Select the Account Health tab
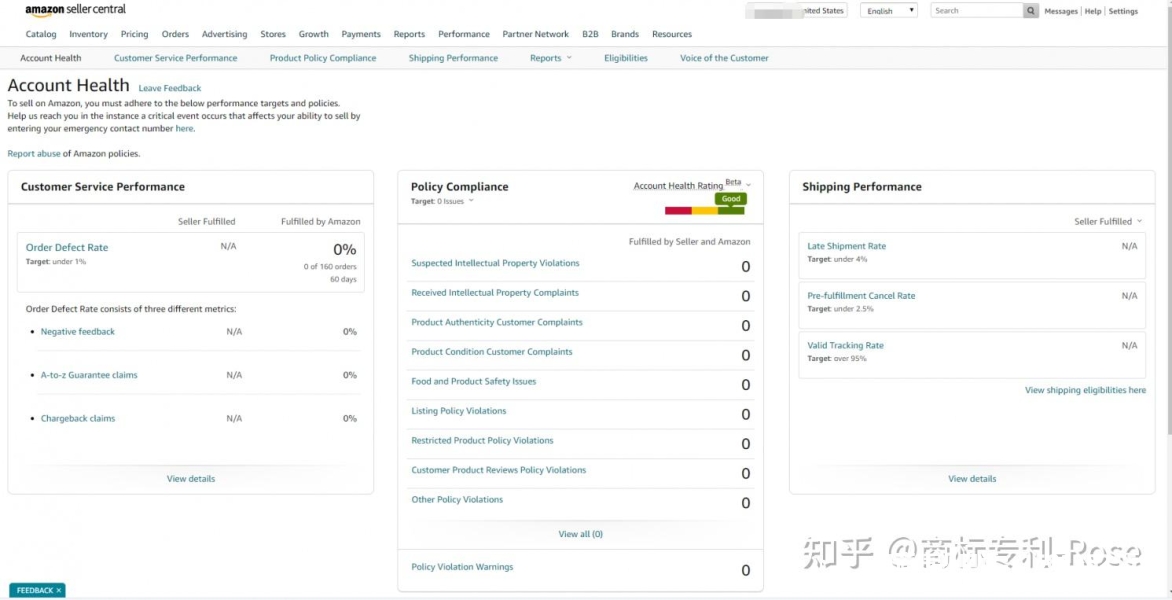This screenshot has width=1172, height=600. pyautogui.click(x=51, y=58)
